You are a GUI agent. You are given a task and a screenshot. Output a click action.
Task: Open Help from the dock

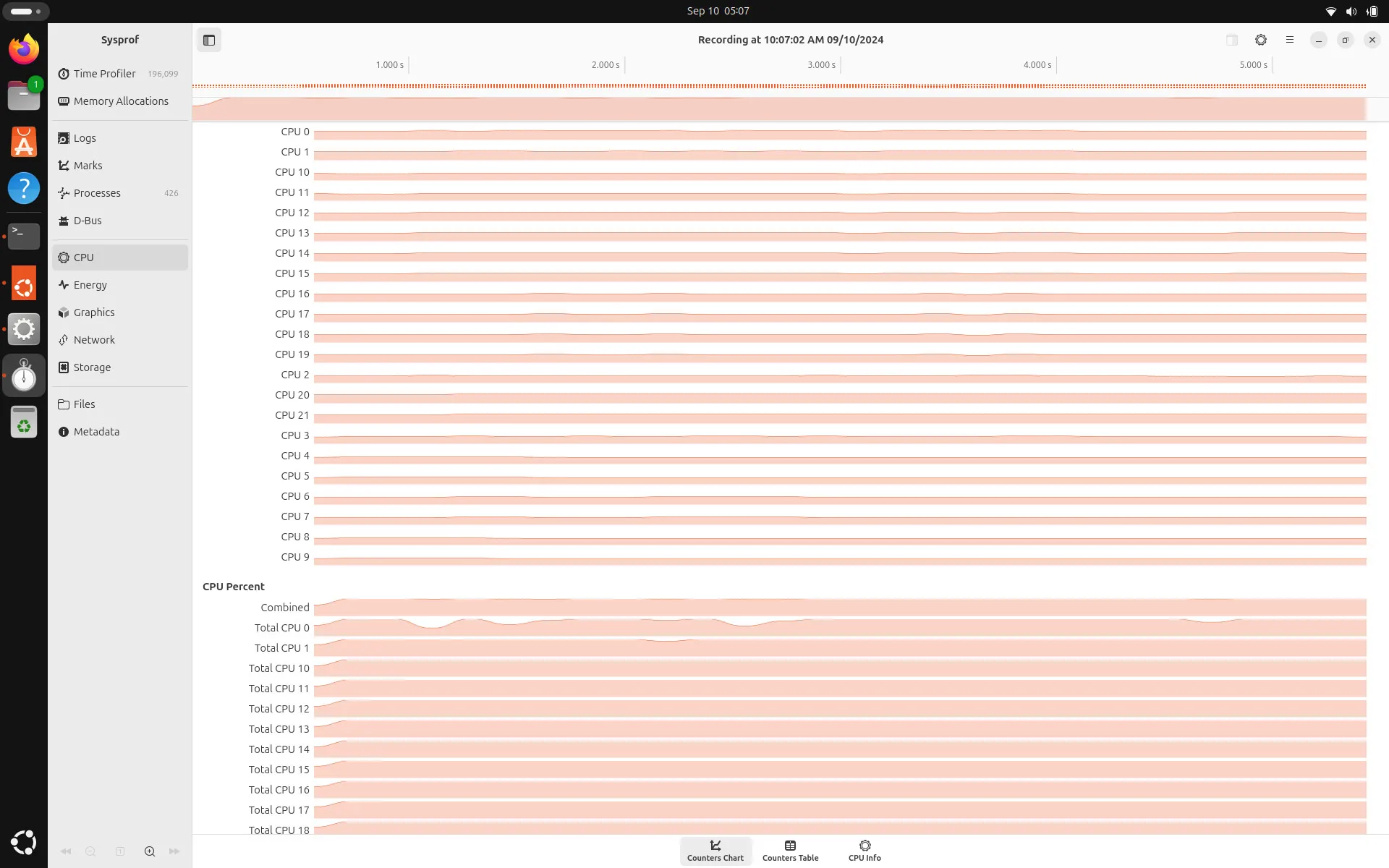[24, 188]
